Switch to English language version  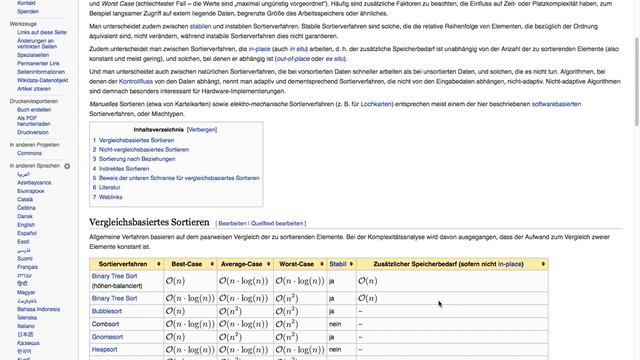click(26, 225)
